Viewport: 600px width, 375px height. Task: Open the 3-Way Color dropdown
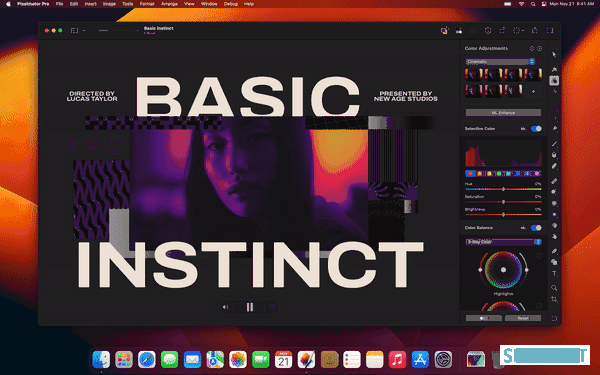point(503,242)
